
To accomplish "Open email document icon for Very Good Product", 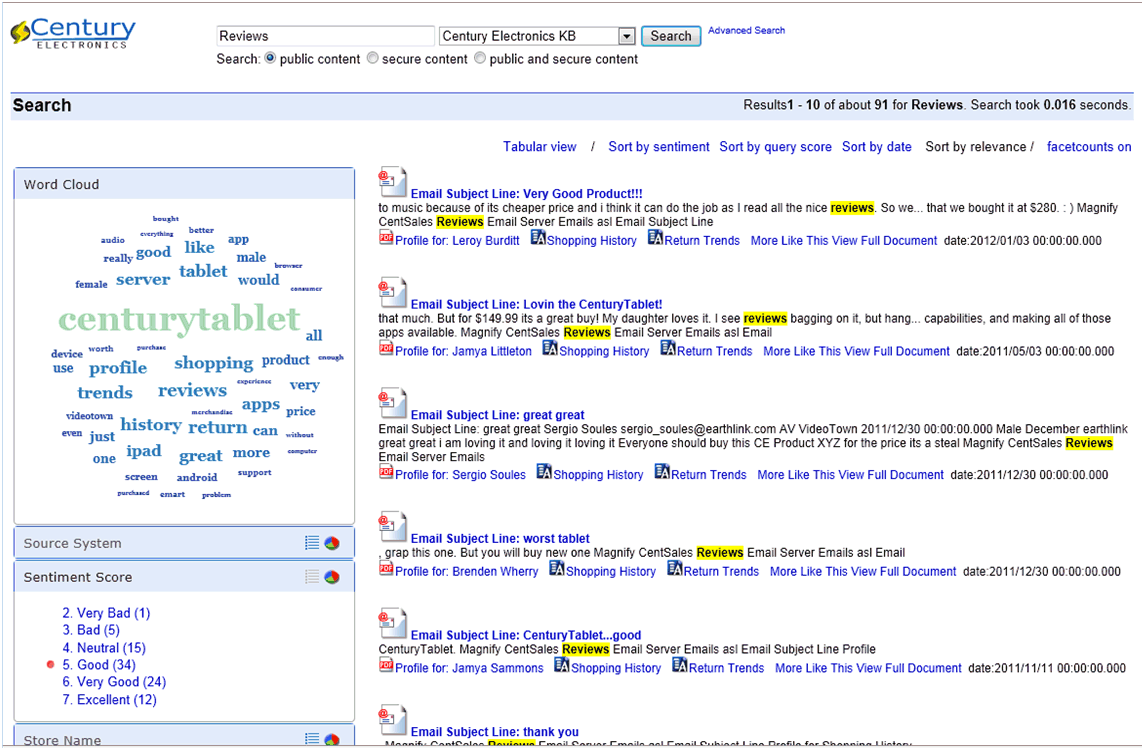I will click(393, 182).
